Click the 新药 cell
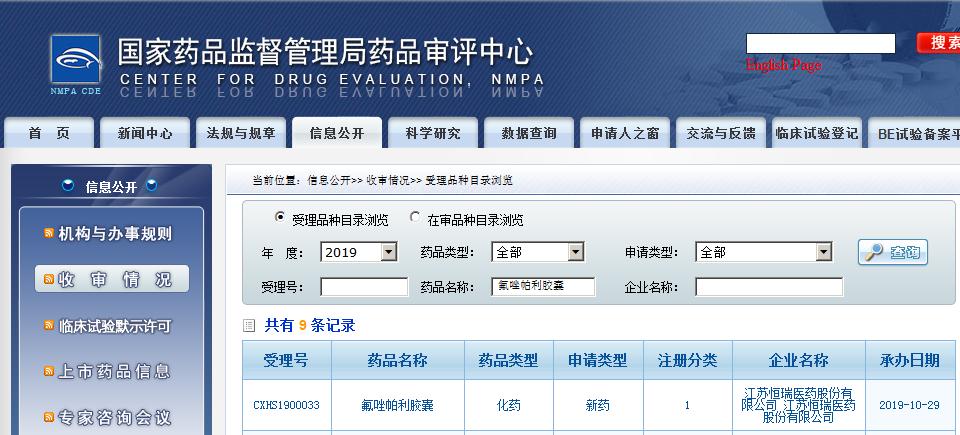960x435 pixels. click(598, 405)
